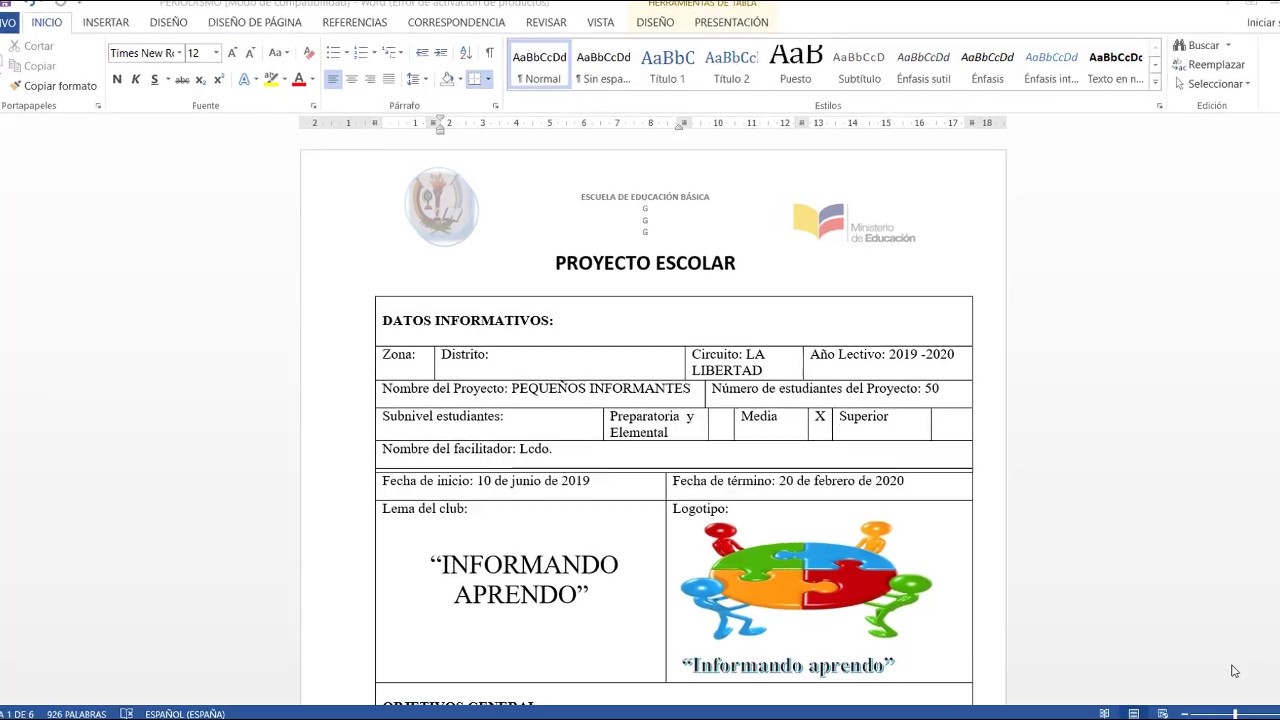Apply the Sin espaciado style
The width and height of the screenshot is (1280, 720).
coord(603,65)
